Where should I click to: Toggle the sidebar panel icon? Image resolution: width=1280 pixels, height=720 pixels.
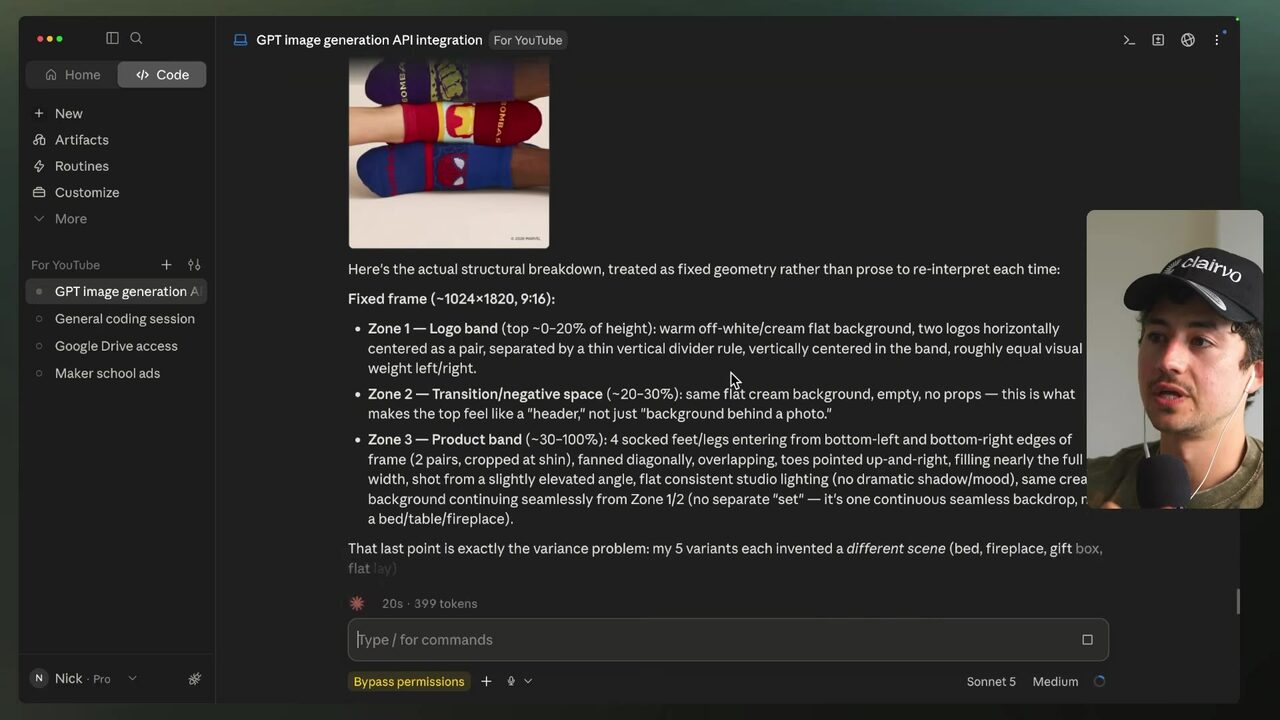pos(112,38)
